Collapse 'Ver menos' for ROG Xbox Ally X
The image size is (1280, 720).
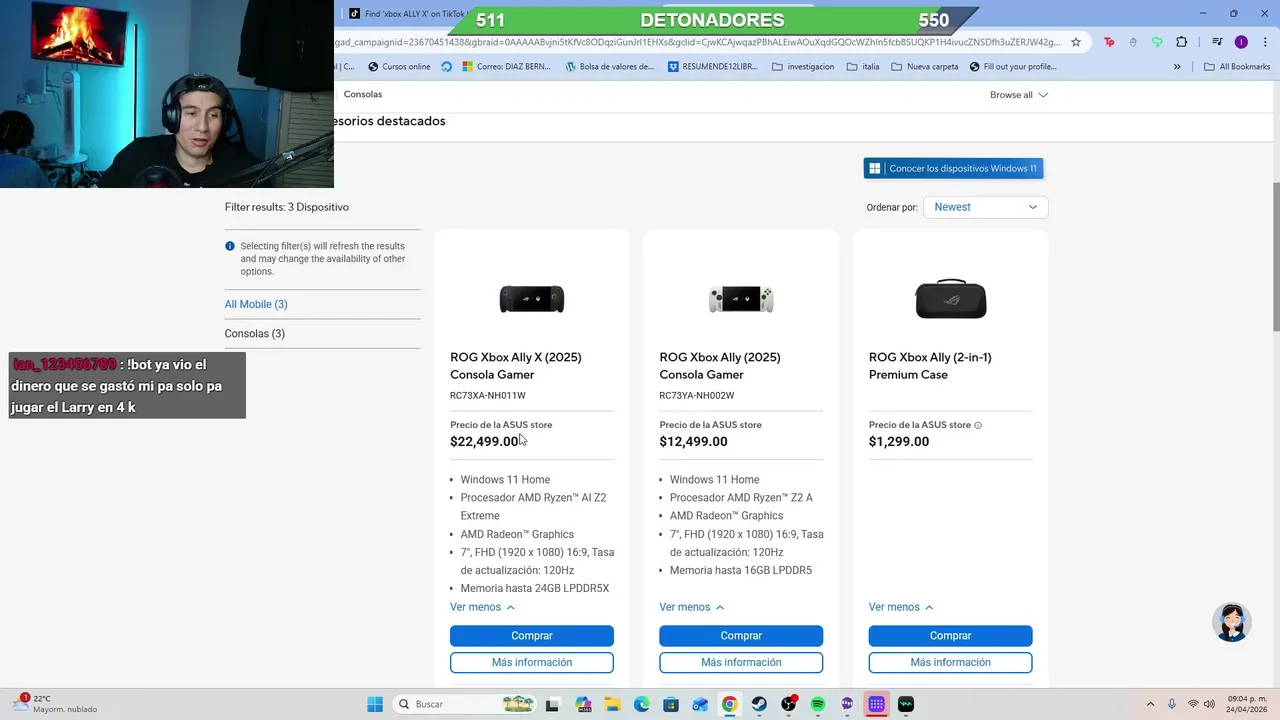click(x=482, y=607)
